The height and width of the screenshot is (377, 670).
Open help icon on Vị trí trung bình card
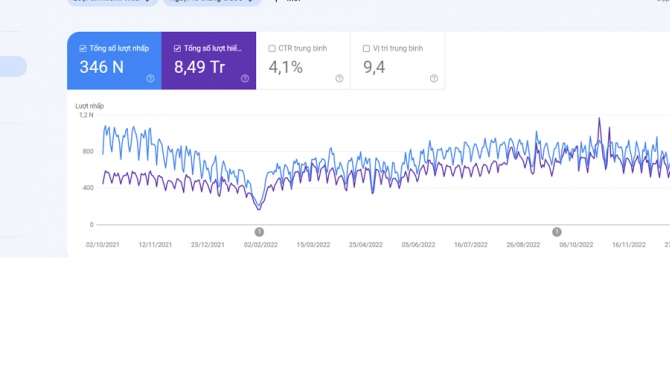[434, 78]
